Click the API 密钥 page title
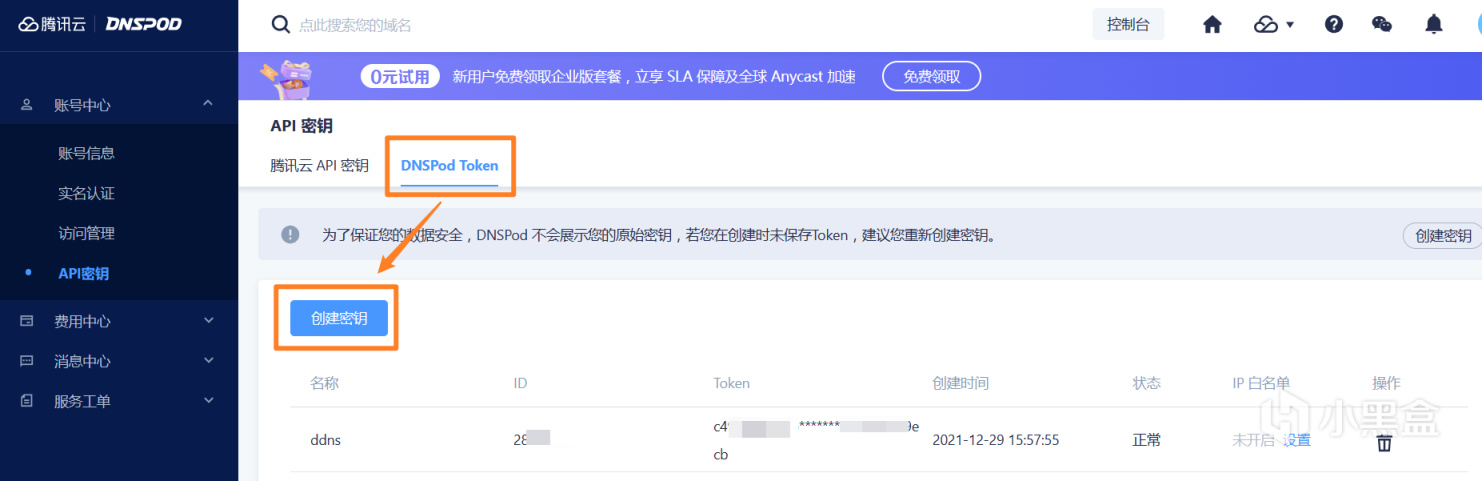 pos(301,126)
